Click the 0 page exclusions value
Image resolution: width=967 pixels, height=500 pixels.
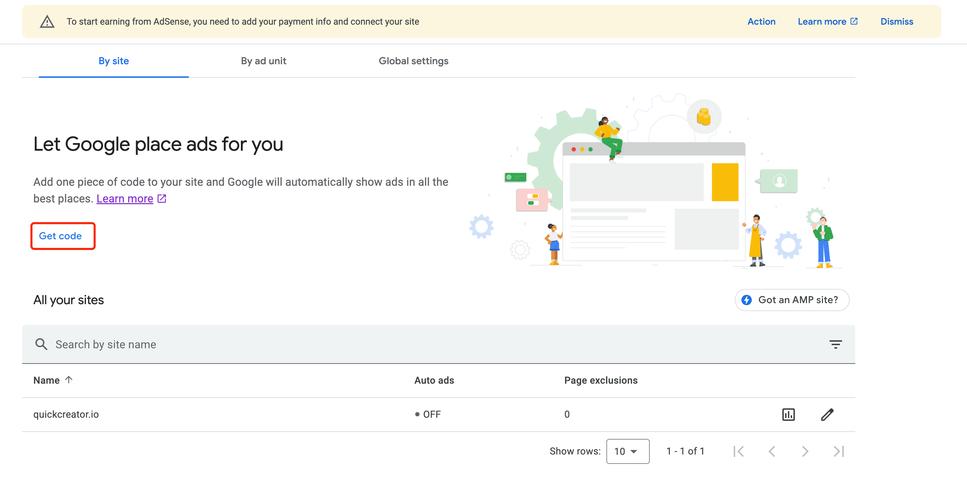[567, 414]
